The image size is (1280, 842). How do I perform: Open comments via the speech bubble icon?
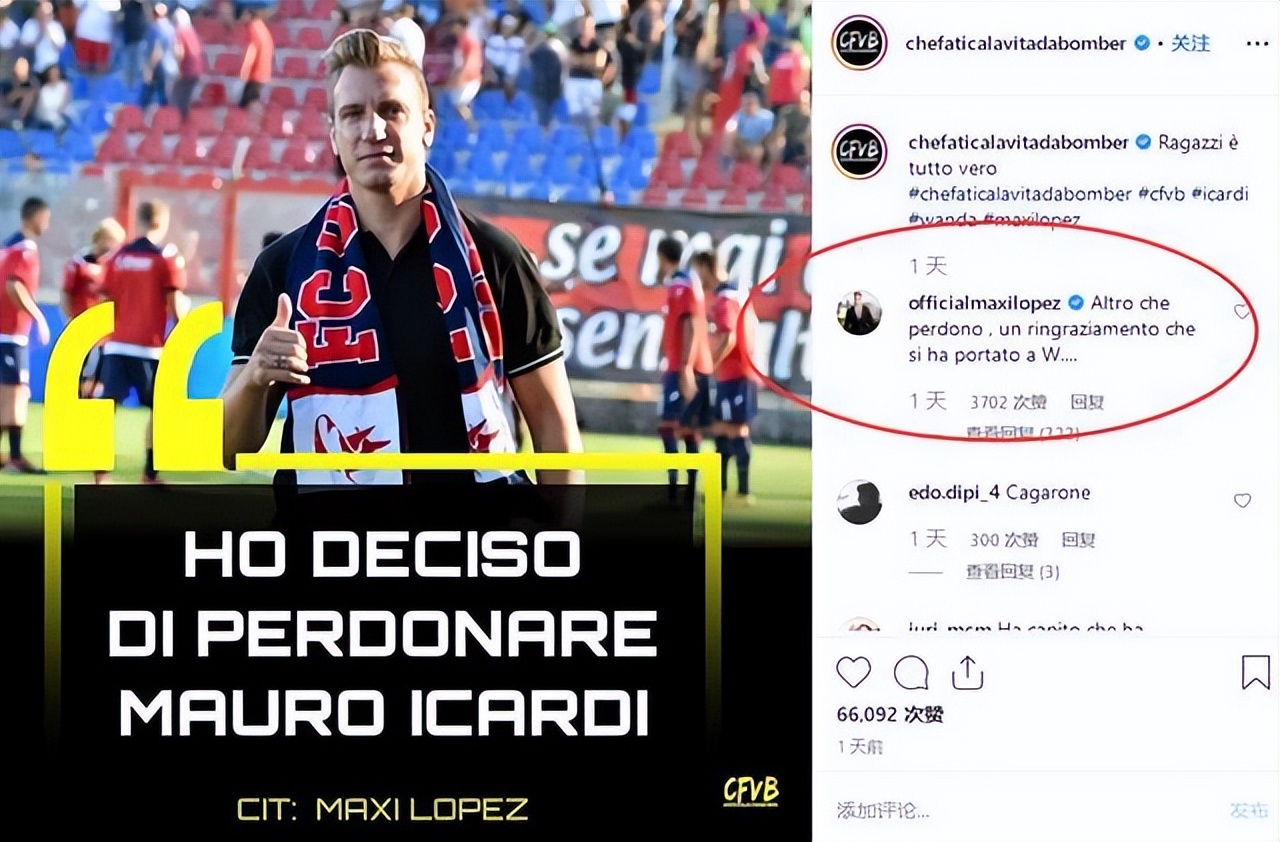[x=910, y=673]
